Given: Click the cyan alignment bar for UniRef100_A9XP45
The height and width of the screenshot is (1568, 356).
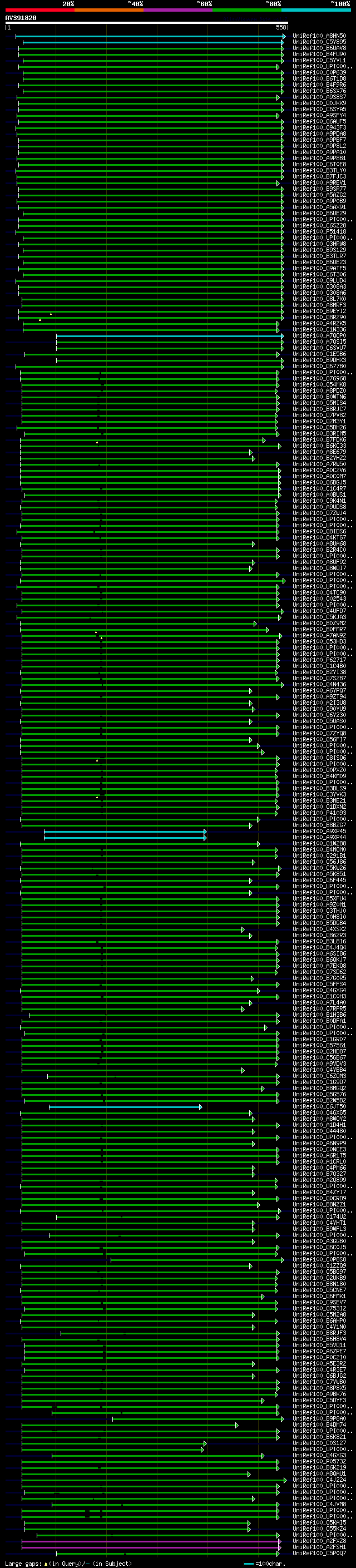Looking at the screenshot, I should [x=125, y=832].
